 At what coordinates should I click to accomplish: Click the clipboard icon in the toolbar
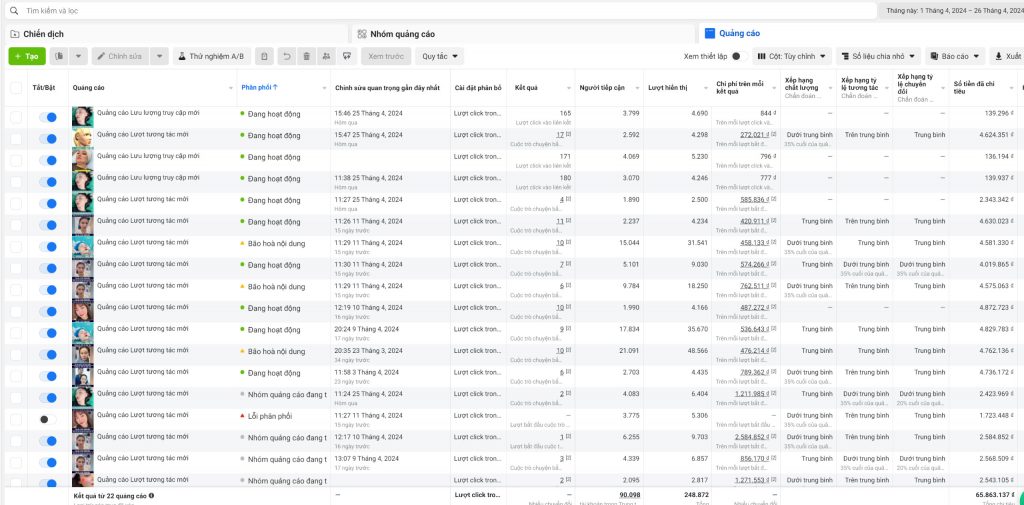click(264, 56)
